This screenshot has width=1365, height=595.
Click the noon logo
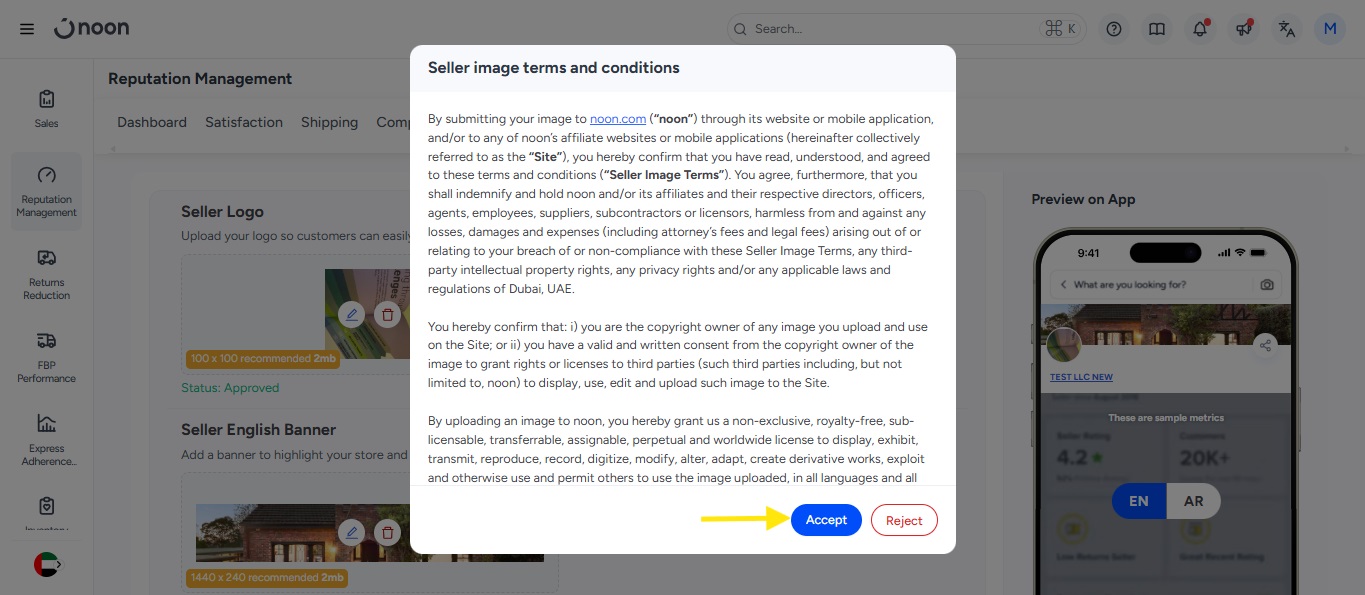(92, 28)
